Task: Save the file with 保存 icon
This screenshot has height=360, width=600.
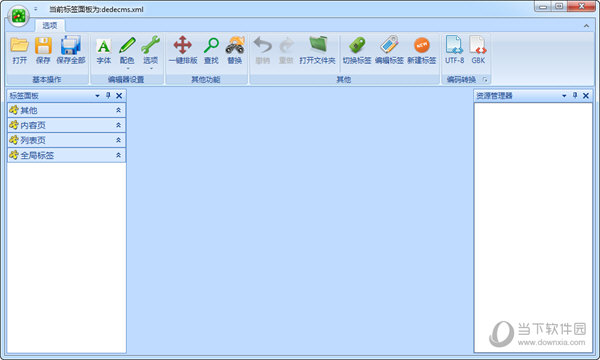Action: point(43,50)
